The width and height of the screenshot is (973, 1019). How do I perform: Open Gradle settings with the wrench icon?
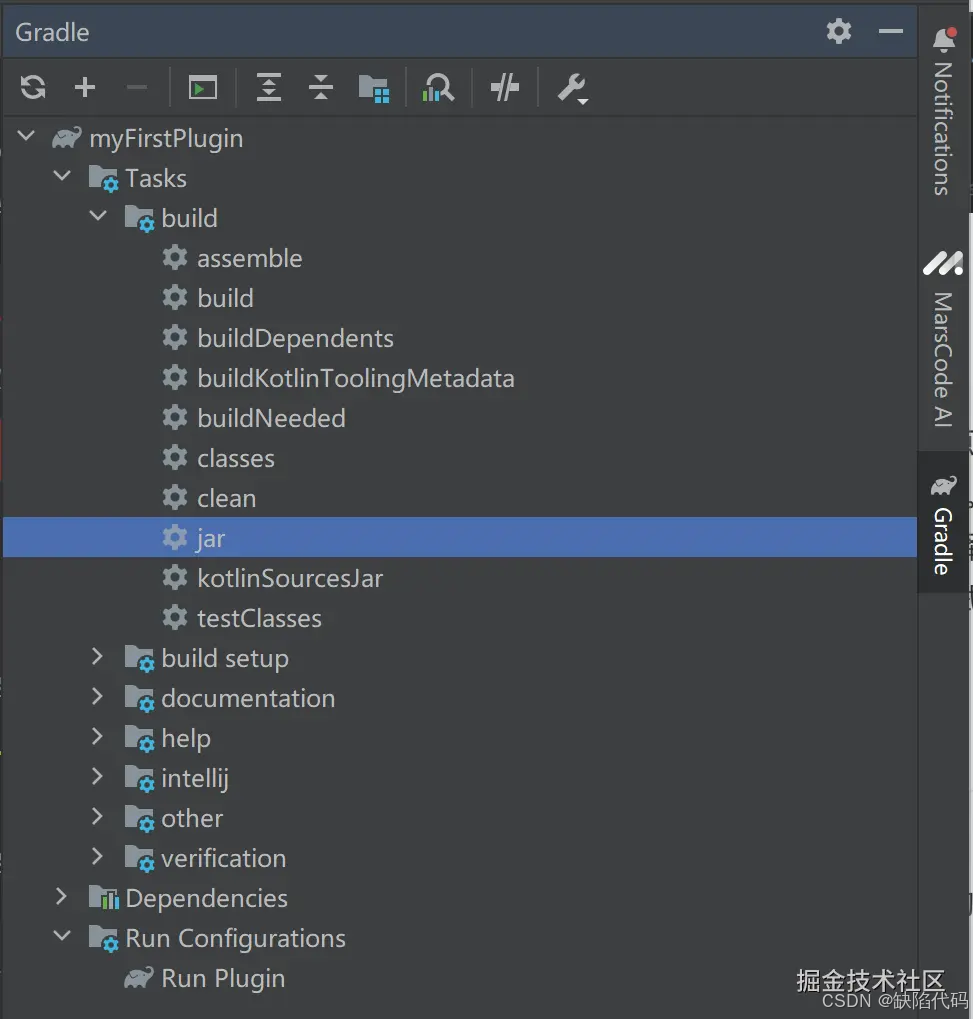[572, 87]
